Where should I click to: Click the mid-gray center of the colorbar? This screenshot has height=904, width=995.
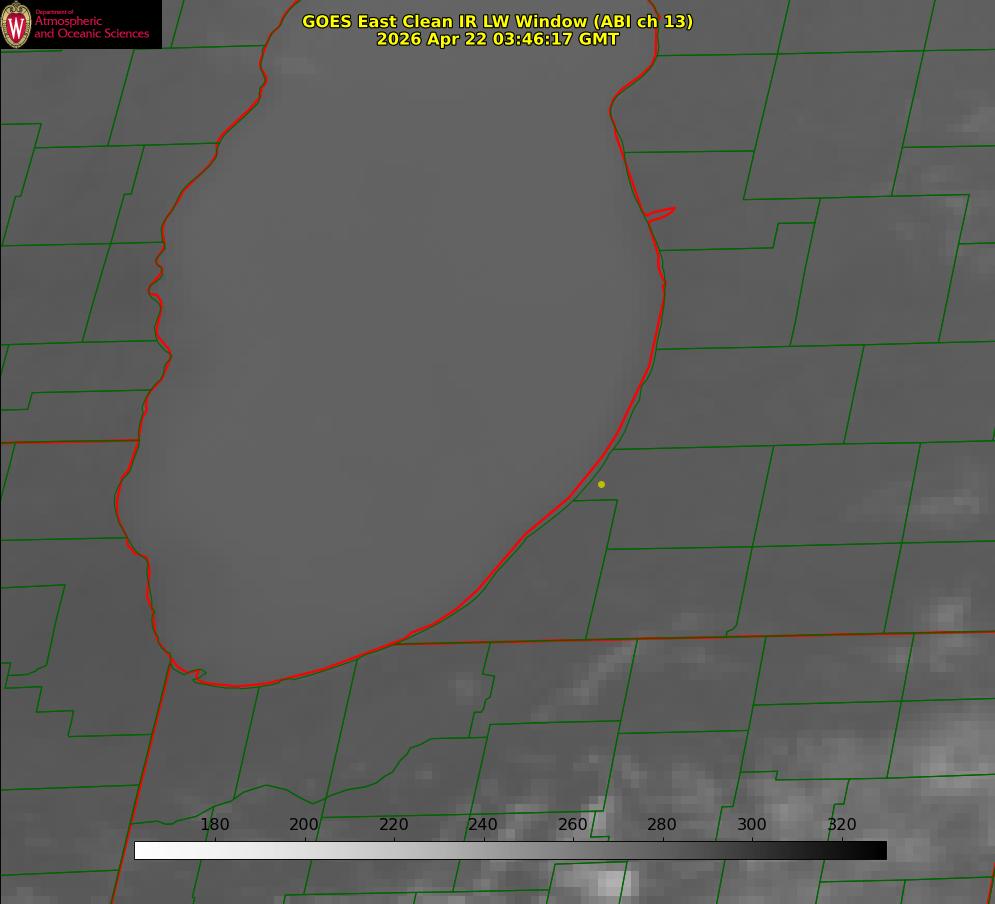510,851
